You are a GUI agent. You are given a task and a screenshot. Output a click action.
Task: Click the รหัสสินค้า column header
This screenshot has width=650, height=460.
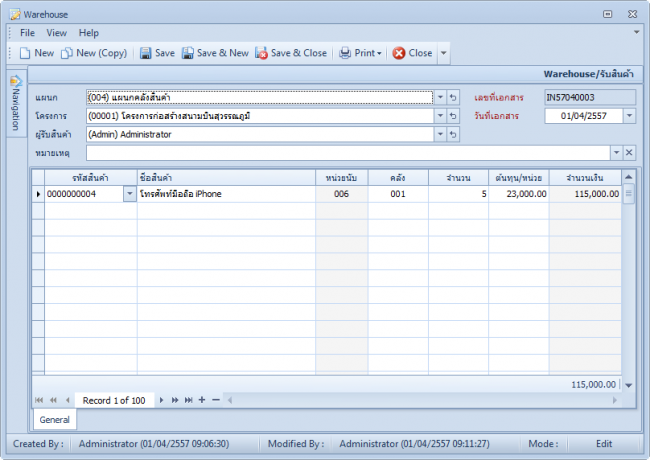click(x=91, y=178)
